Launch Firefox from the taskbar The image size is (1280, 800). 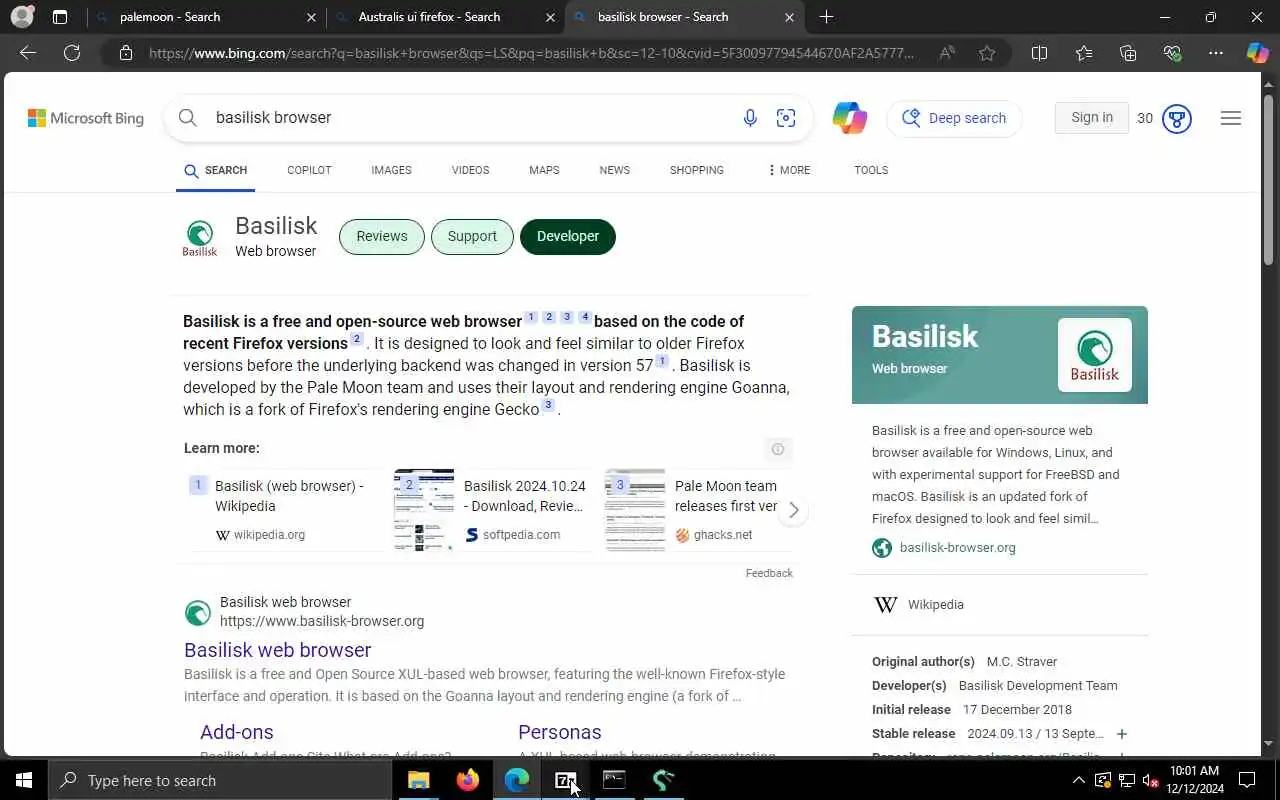coord(468,780)
